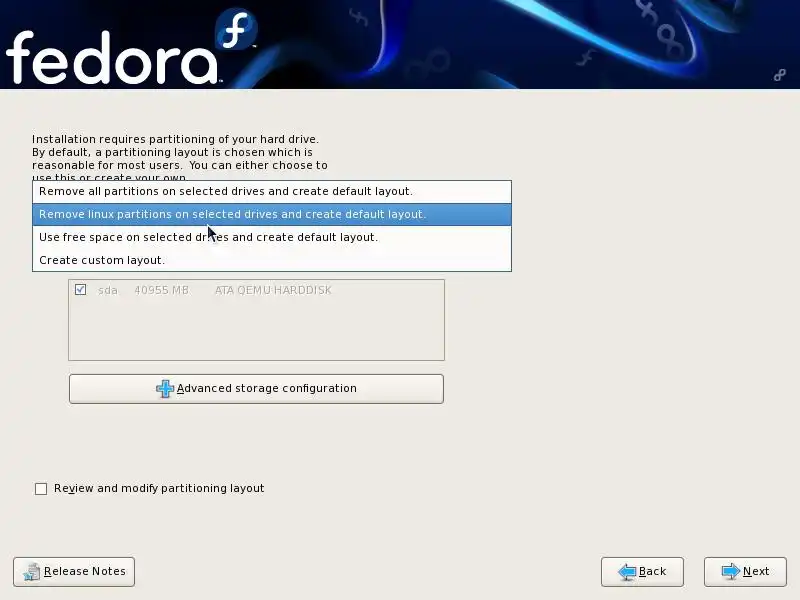Open Advanced storage configuration
The image size is (800, 600).
256,389
